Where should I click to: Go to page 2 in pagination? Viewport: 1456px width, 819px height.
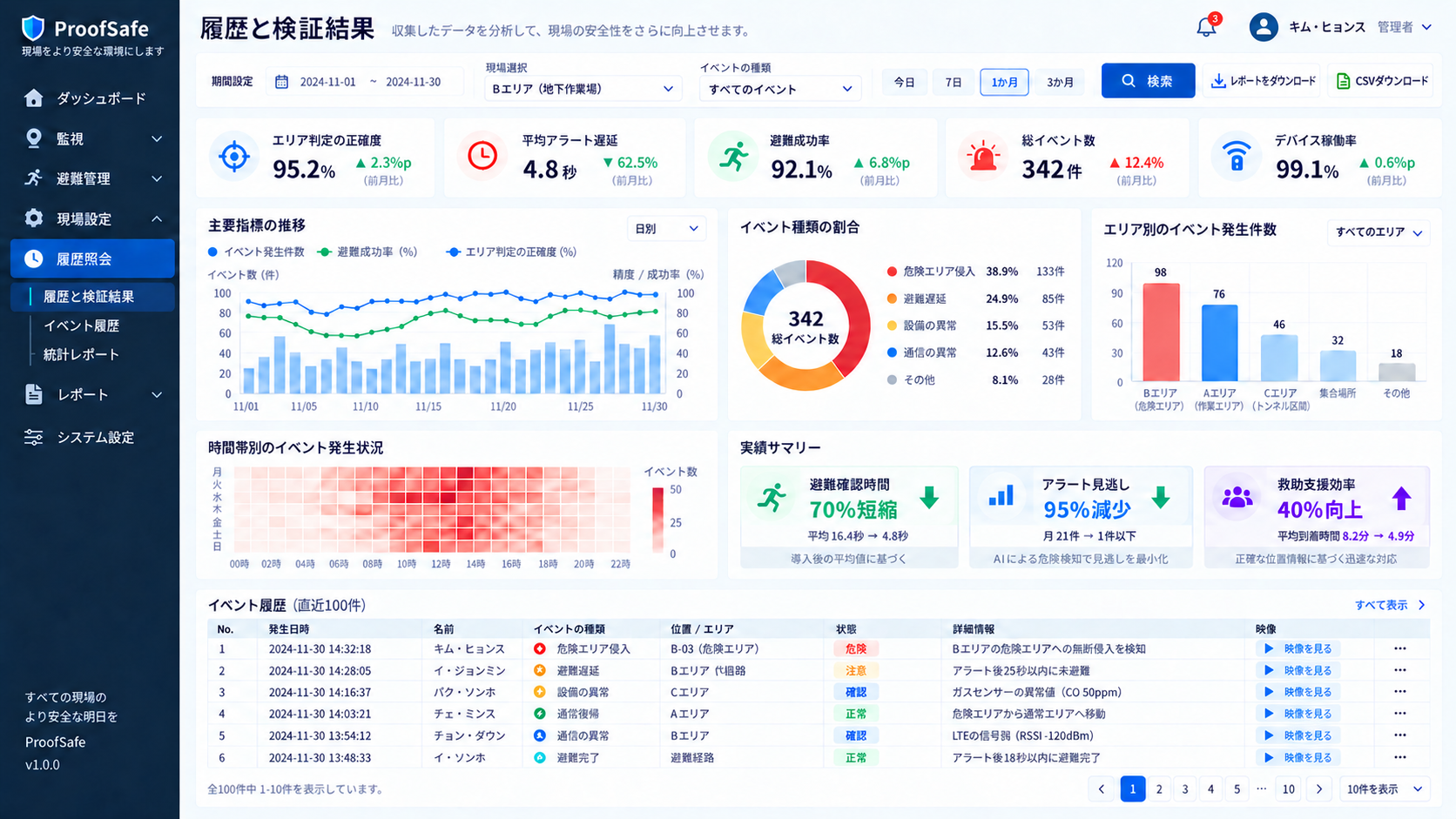pos(1159,789)
